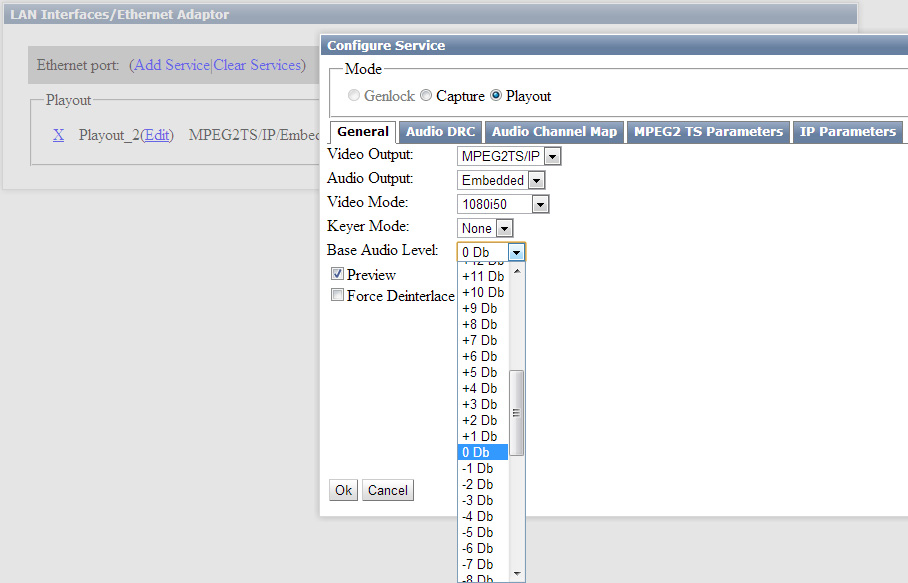Image resolution: width=908 pixels, height=583 pixels.
Task: Collapse the Base Audio Level dropdown
Action: [x=516, y=252]
